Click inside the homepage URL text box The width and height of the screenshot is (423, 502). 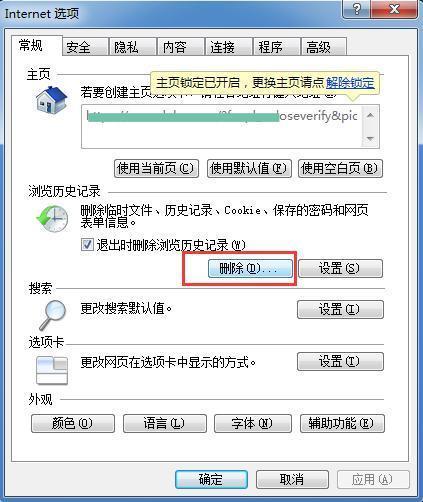[221, 126]
